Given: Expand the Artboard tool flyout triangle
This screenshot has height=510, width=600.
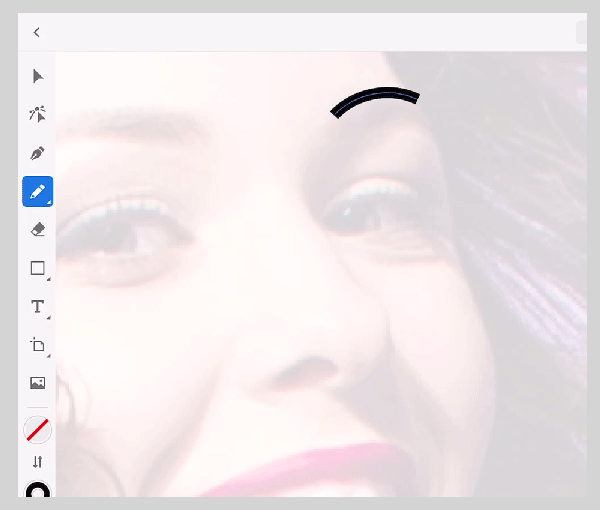Looking at the screenshot, I should [48, 356].
